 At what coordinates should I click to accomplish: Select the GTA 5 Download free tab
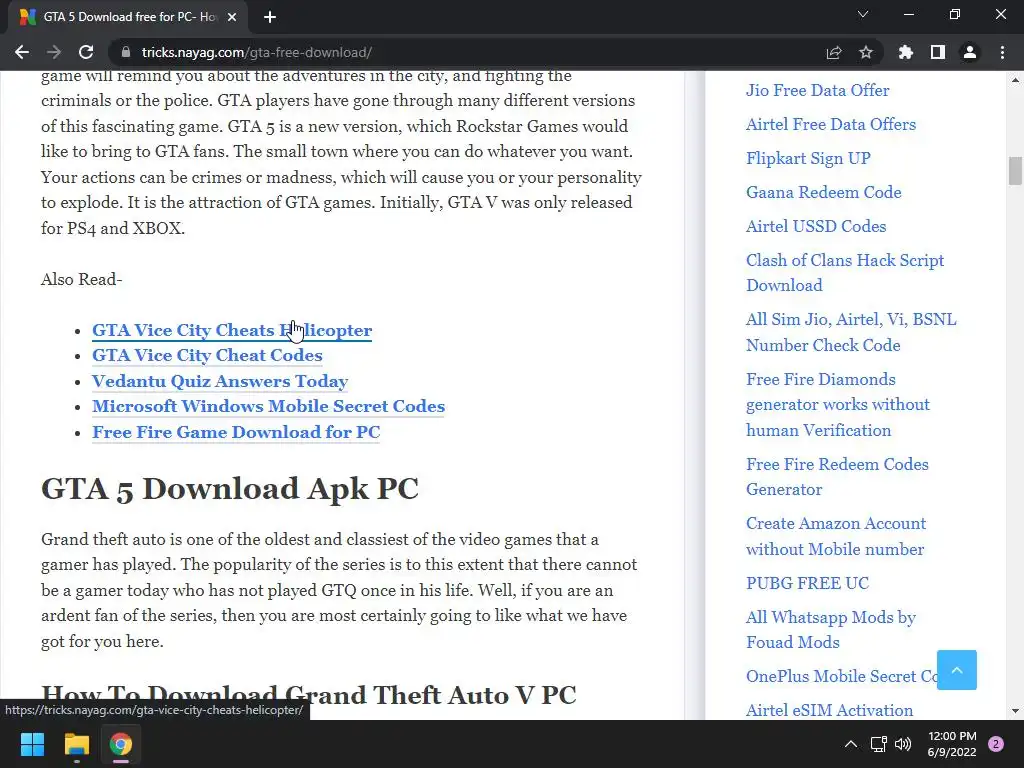pyautogui.click(x=127, y=17)
